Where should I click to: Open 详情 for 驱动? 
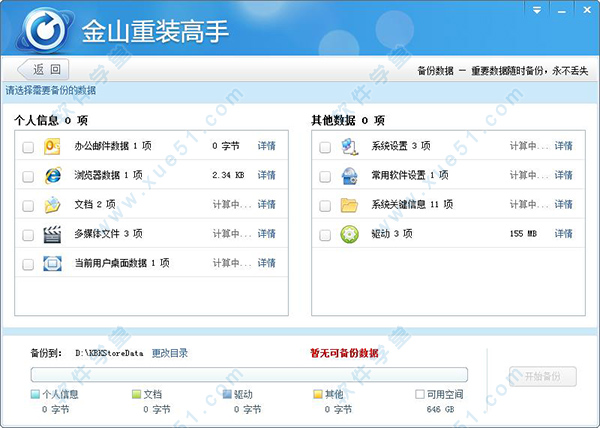click(564, 234)
